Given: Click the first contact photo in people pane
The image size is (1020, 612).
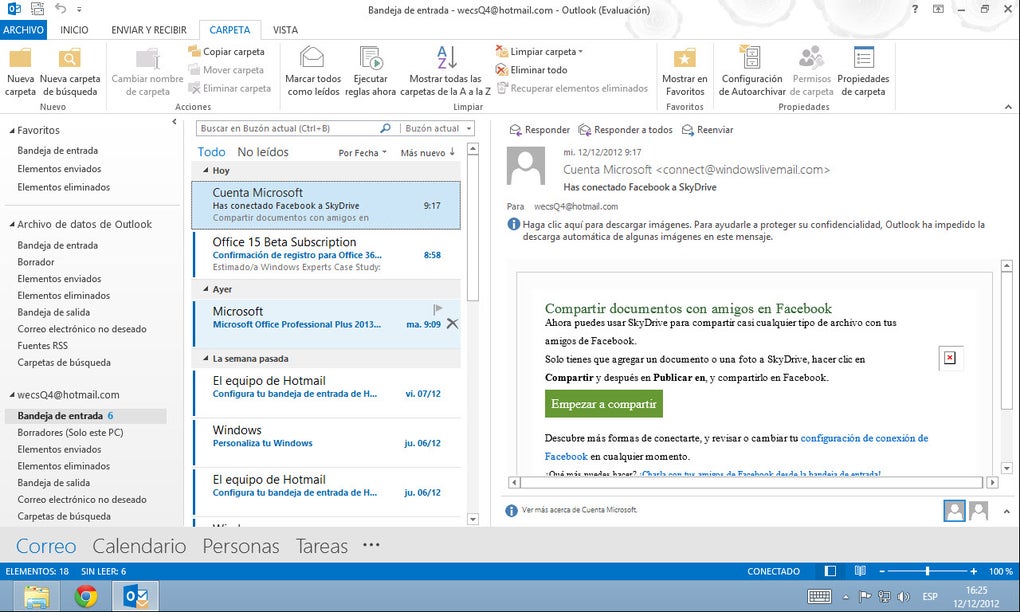Looking at the screenshot, I should (x=954, y=511).
